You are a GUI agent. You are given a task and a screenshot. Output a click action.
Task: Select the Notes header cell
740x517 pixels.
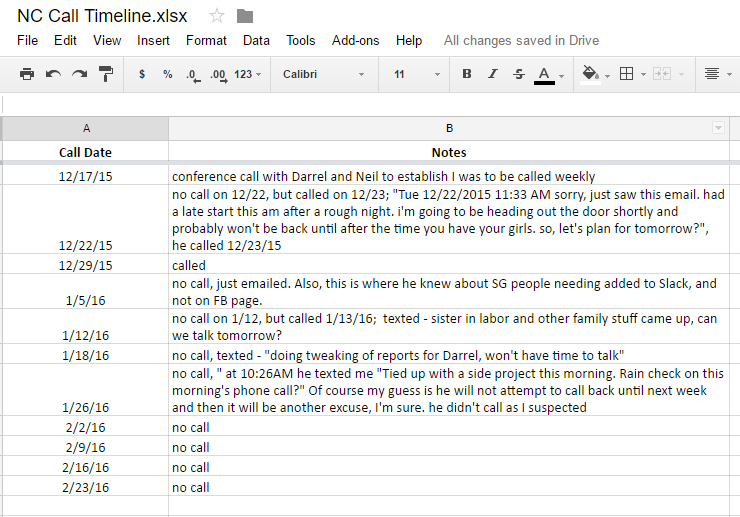click(449, 152)
